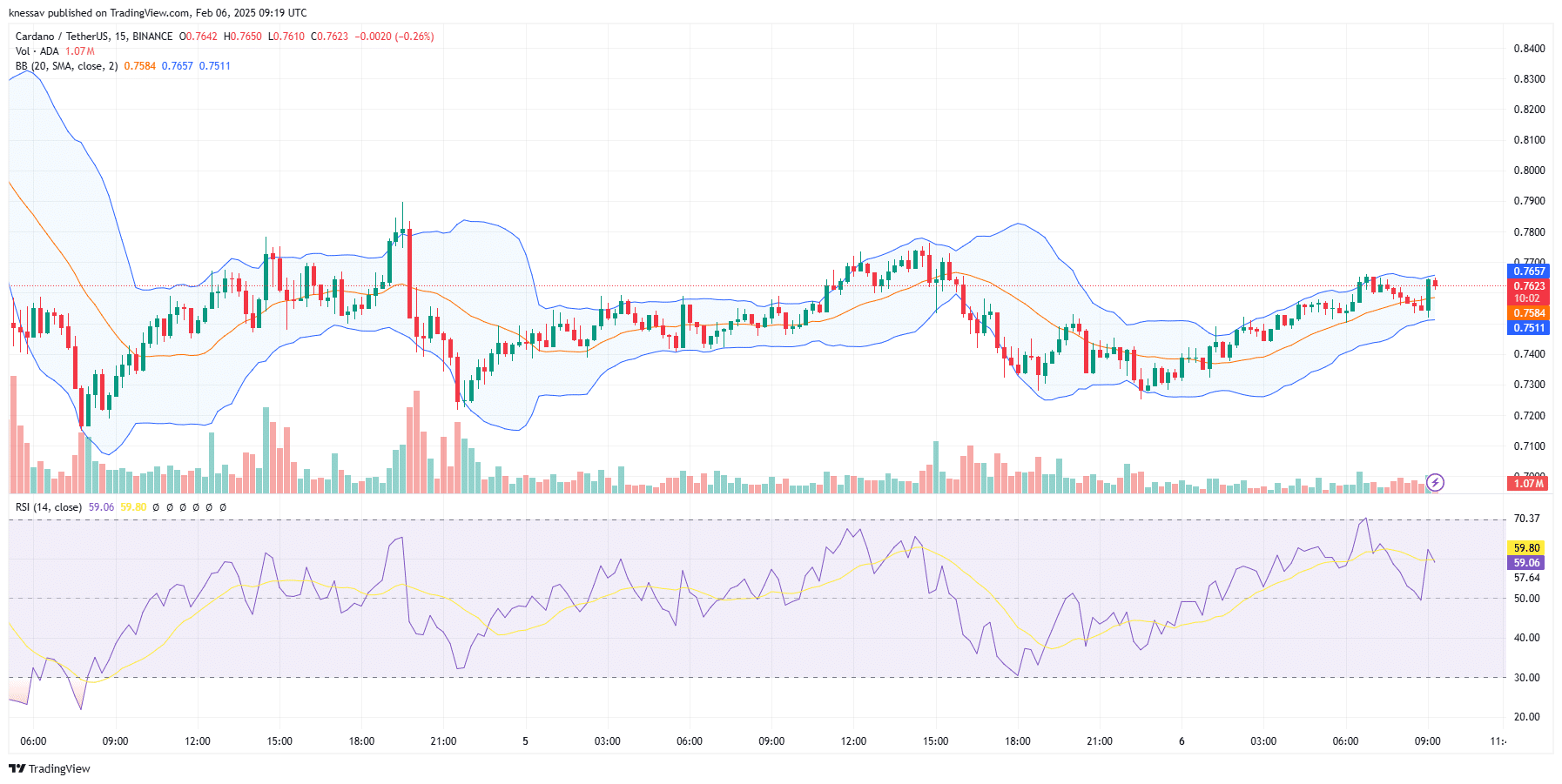Click the yellow 59.80 value in the RSI legend

pyautogui.click(x=133, y=507)
